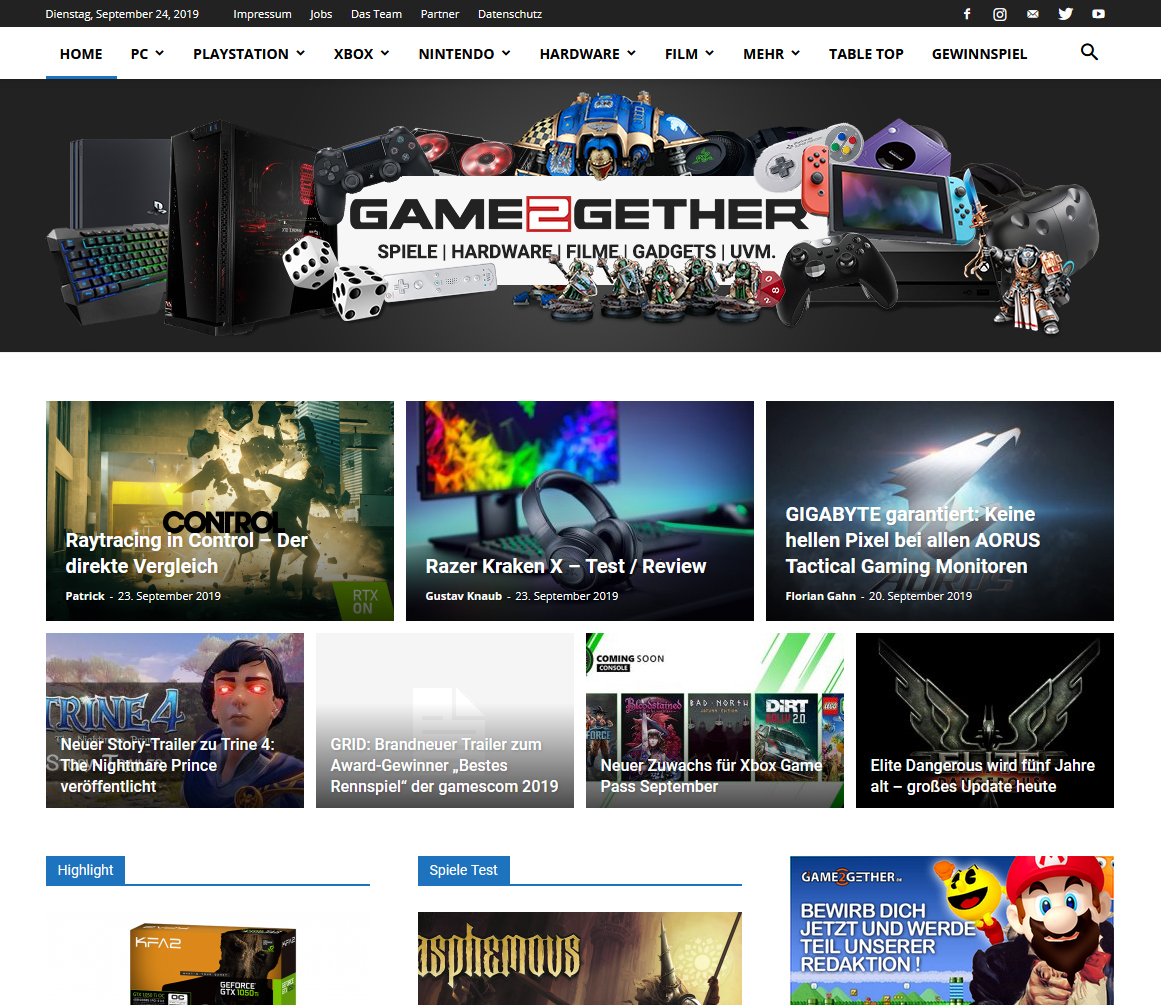Open the GIGABYTE AORUS monitors article
The image size is (1161, 1005).
[940, 511]
